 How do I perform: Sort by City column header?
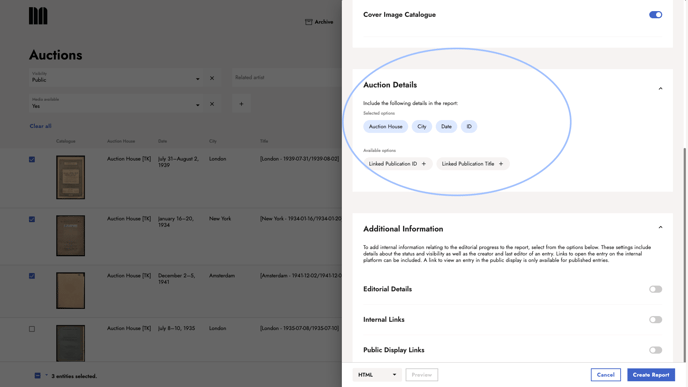click(213, 141)
